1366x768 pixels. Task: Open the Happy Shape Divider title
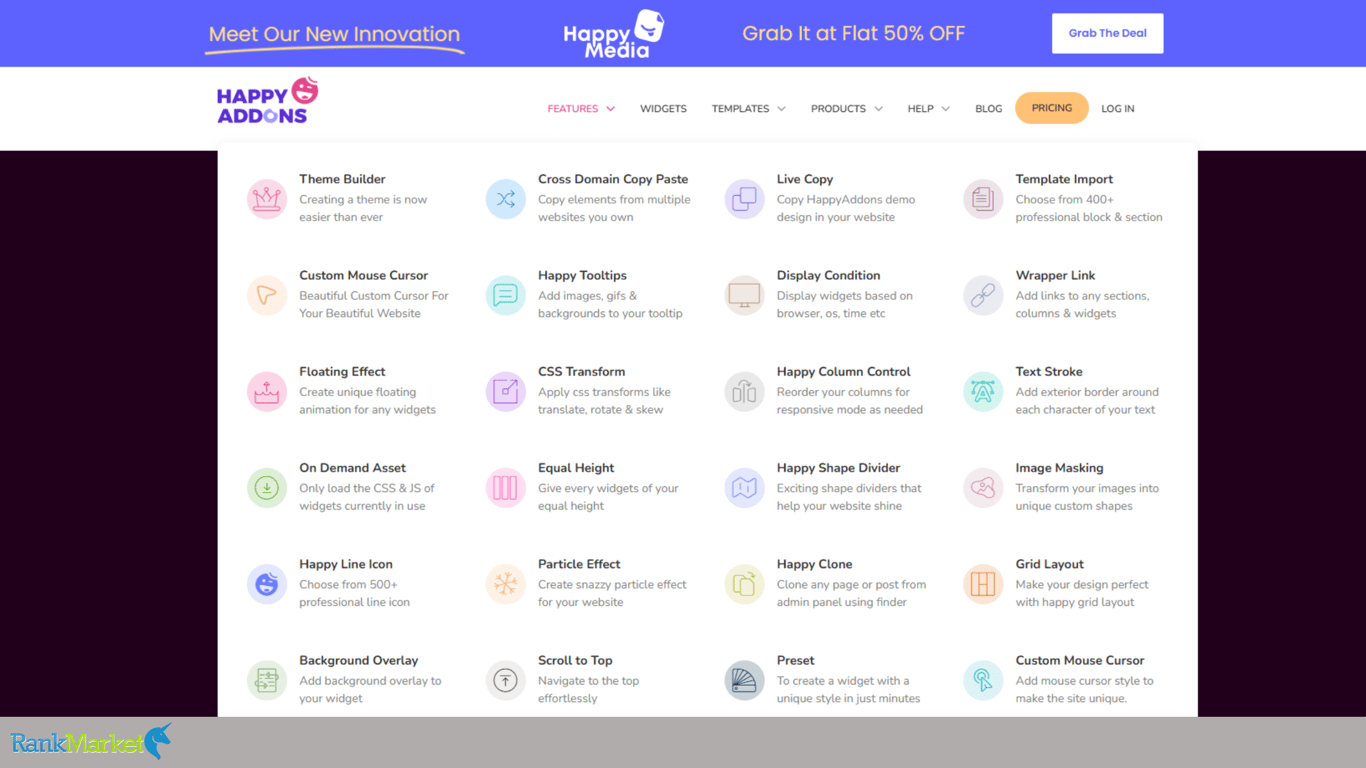(838, 467)
